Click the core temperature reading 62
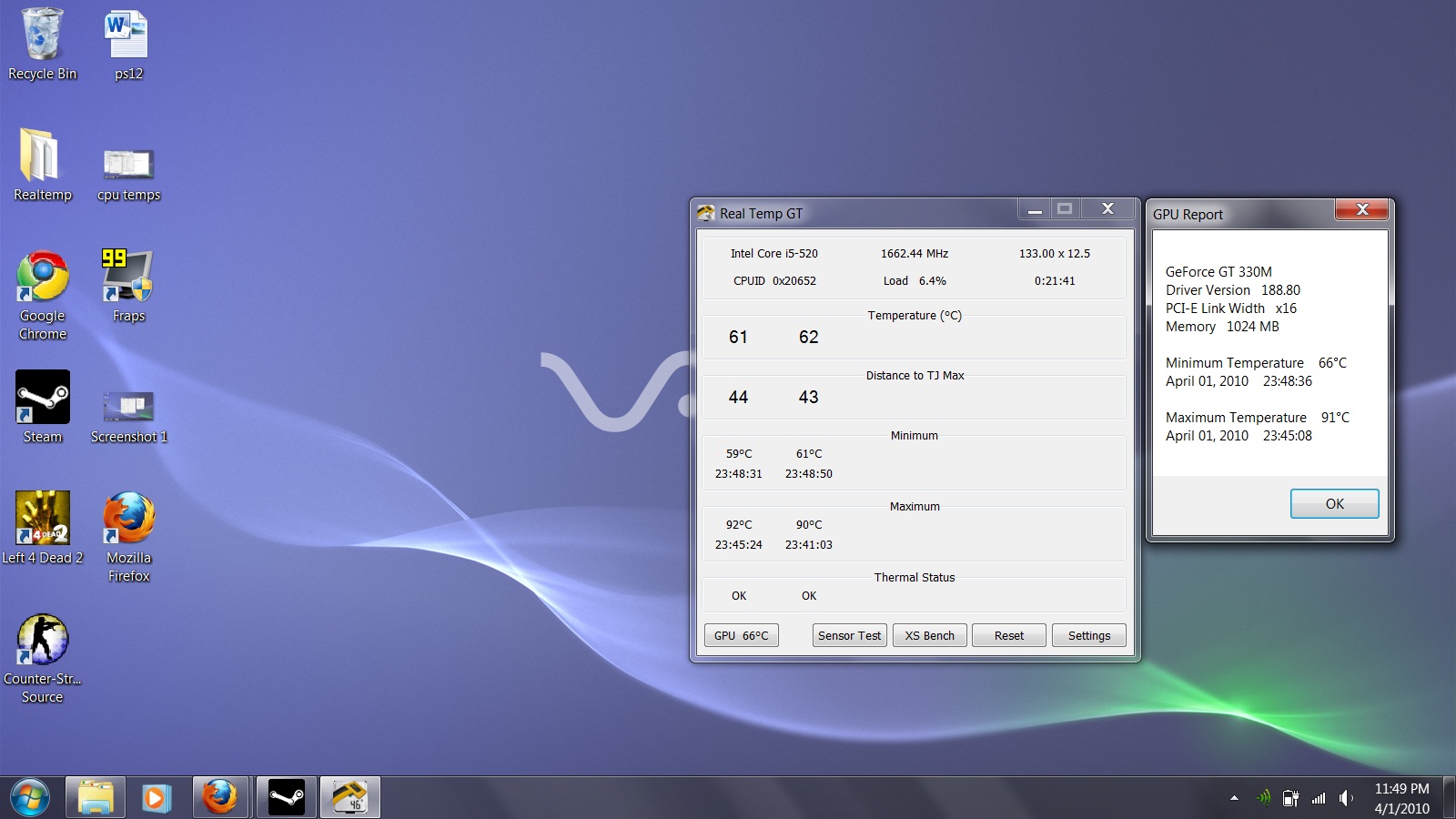The height and width of the screenshot is (819, 1456). (x=808, y=337)
